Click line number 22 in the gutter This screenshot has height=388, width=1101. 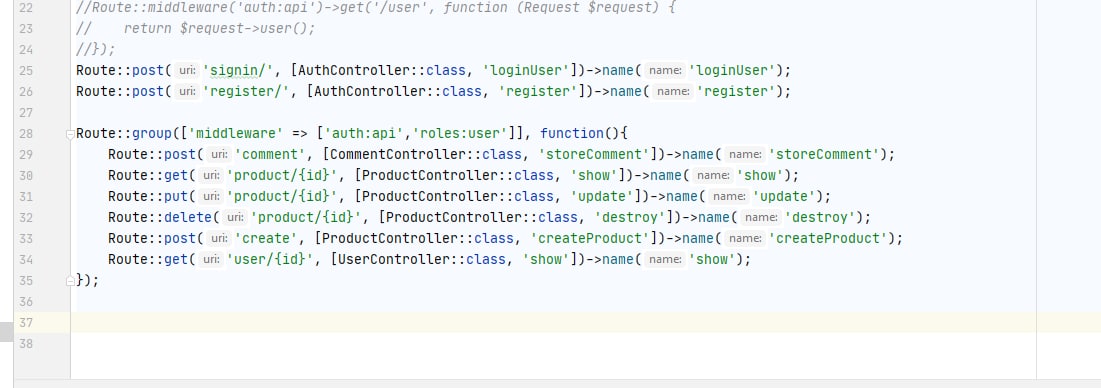[26, 8]
